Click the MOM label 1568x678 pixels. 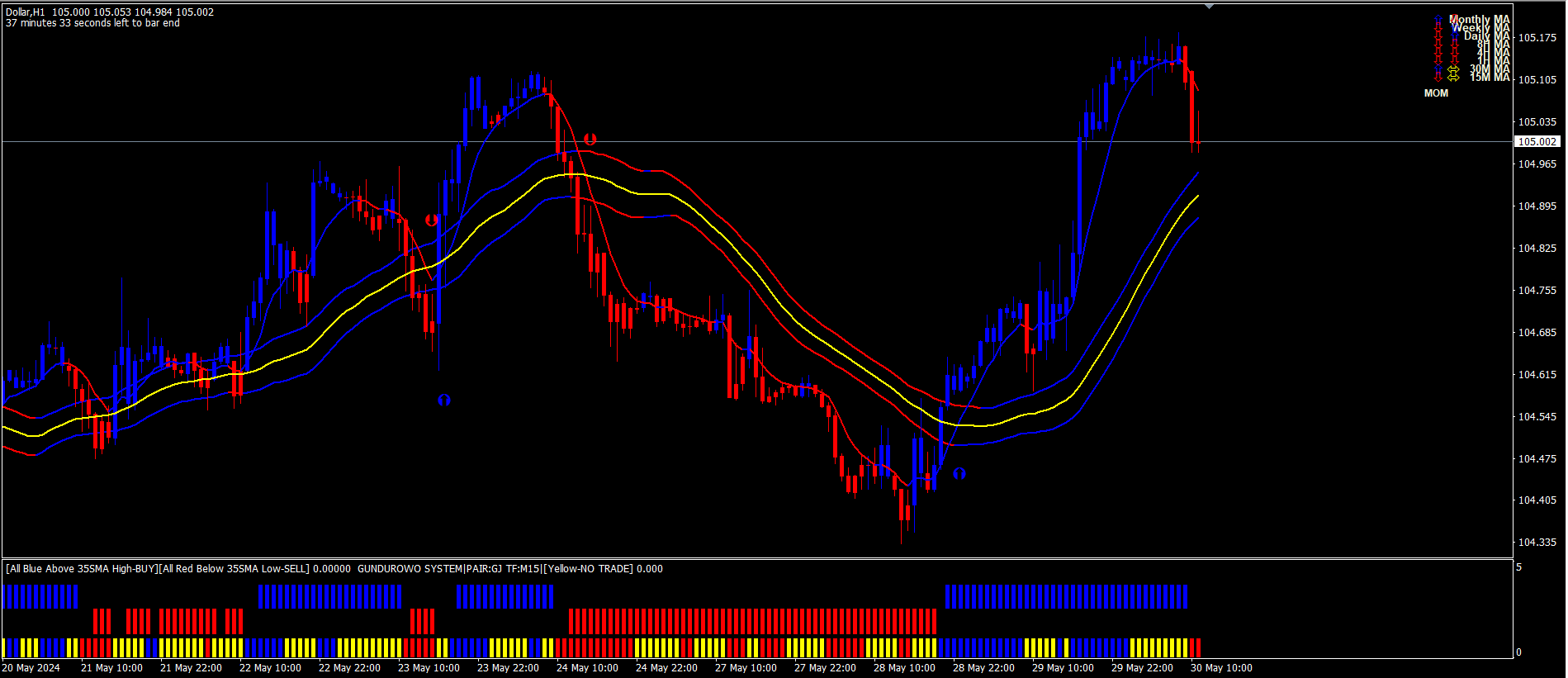pyautogui.click(x=1436, y=93)
